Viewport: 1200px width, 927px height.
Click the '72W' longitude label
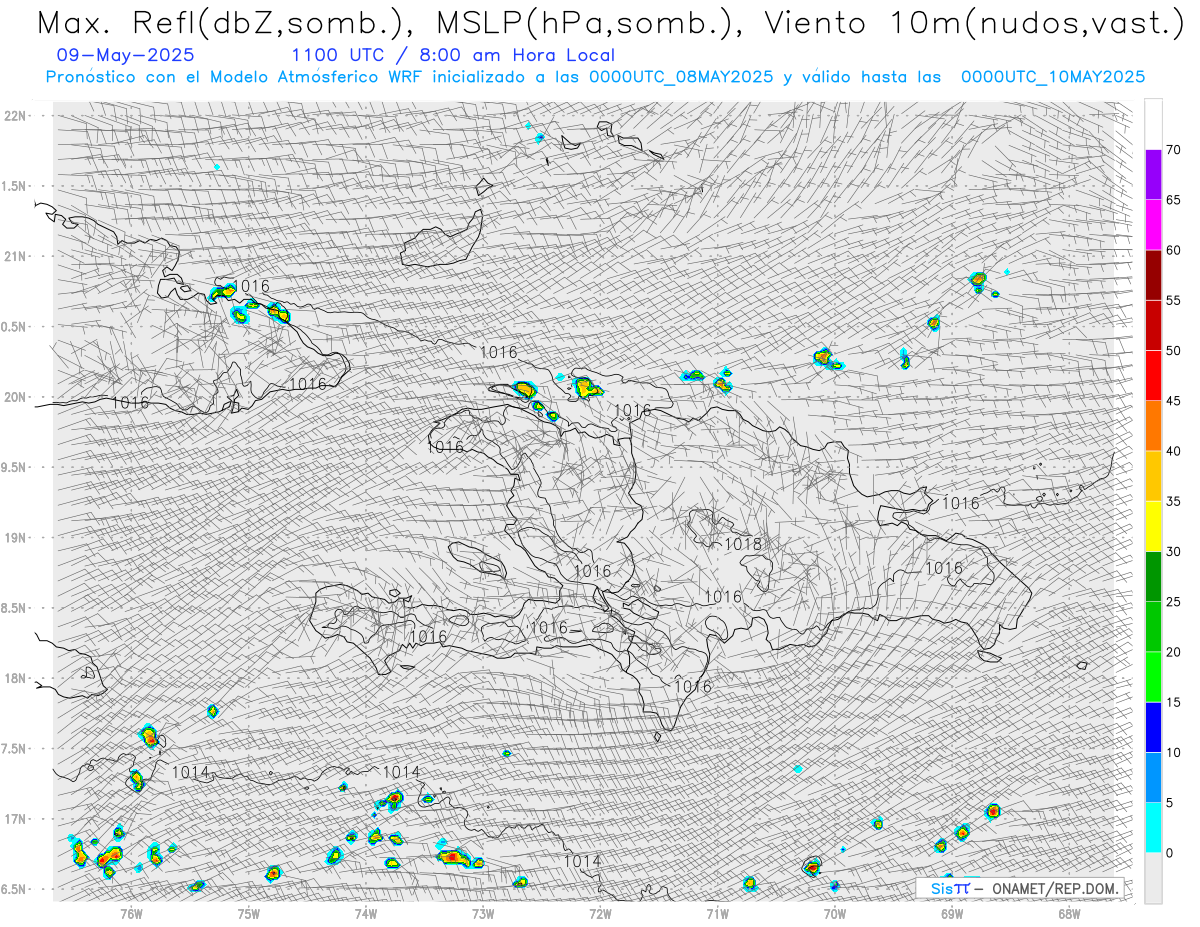pyautogui.click(x=600, y=913)
